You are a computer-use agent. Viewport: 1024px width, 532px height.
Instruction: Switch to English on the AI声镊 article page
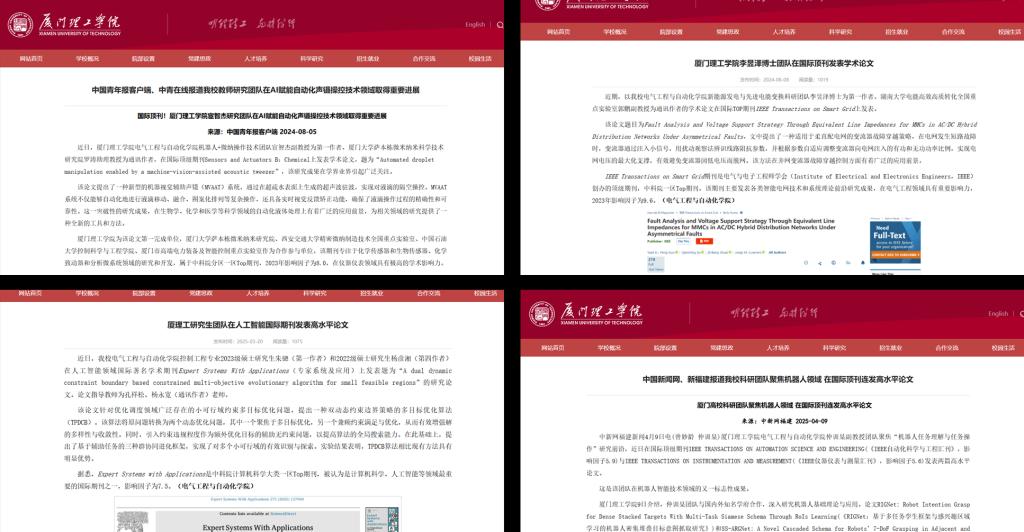475,25
